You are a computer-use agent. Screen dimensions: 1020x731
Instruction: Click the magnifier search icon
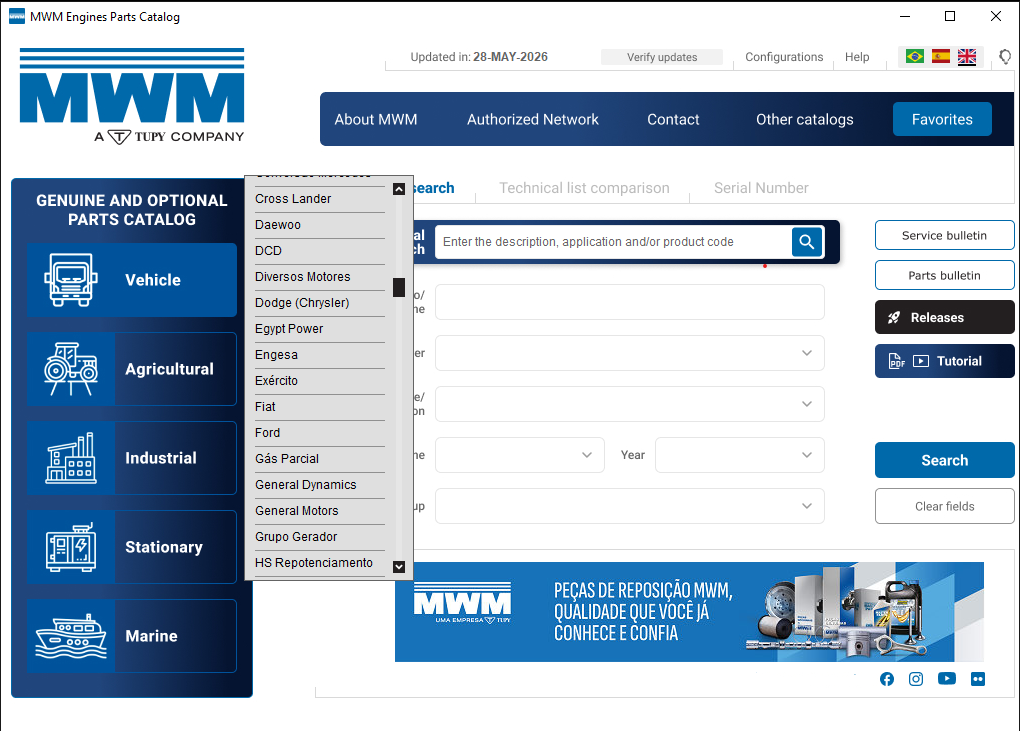(807, 242)
